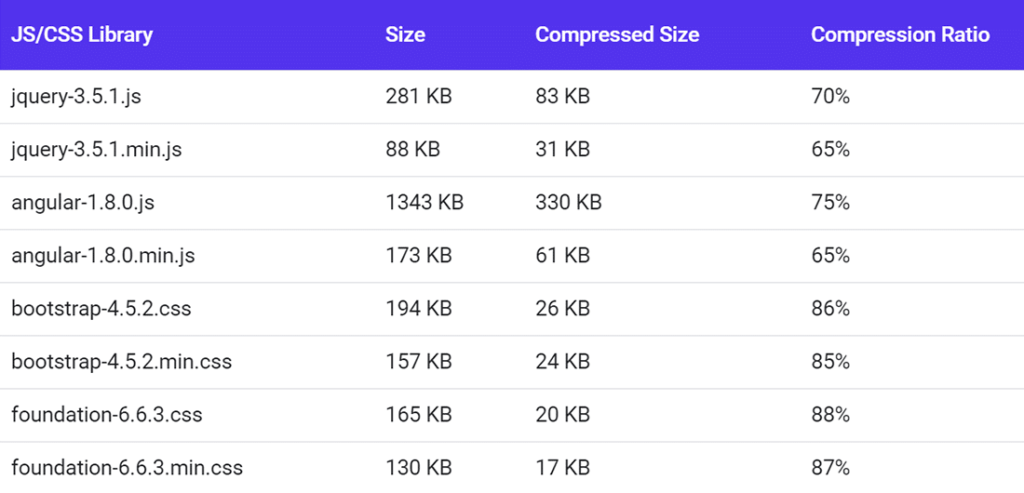This screenshot has width=1024, height=493.
Task: Select the Compressed Size column header
Action: (x=617, y=35)
